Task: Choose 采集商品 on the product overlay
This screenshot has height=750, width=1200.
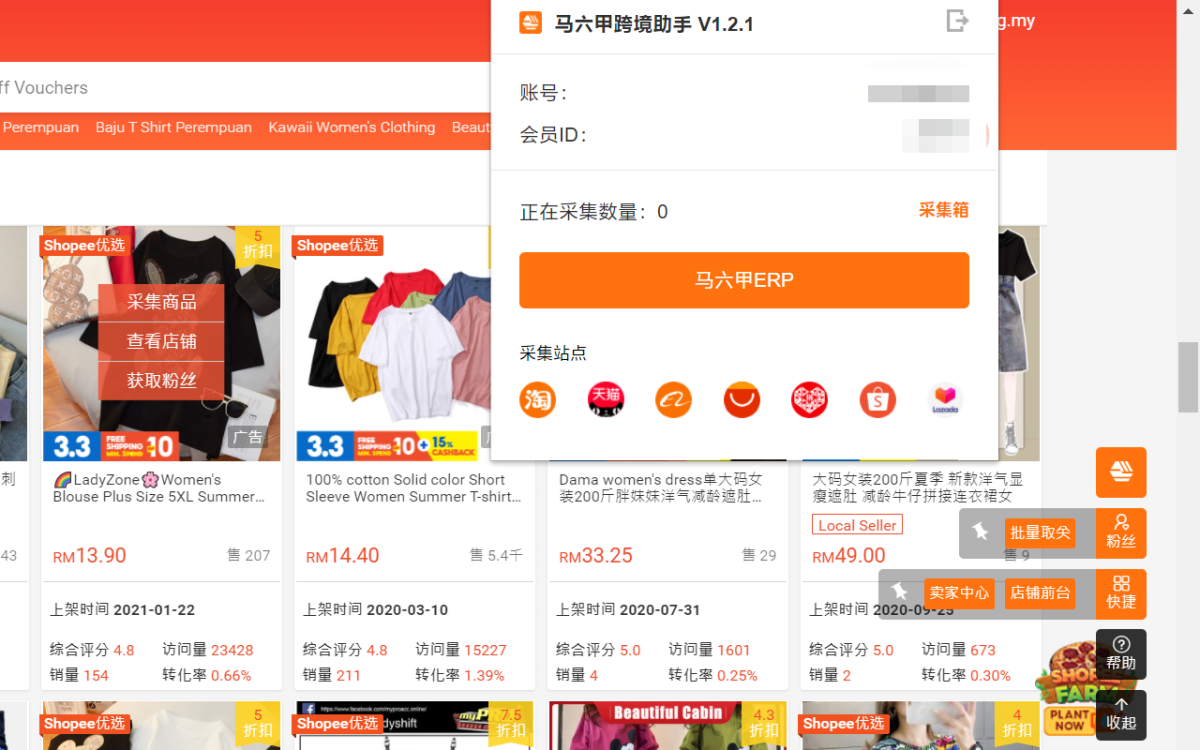Action: [x=161, y=302]
